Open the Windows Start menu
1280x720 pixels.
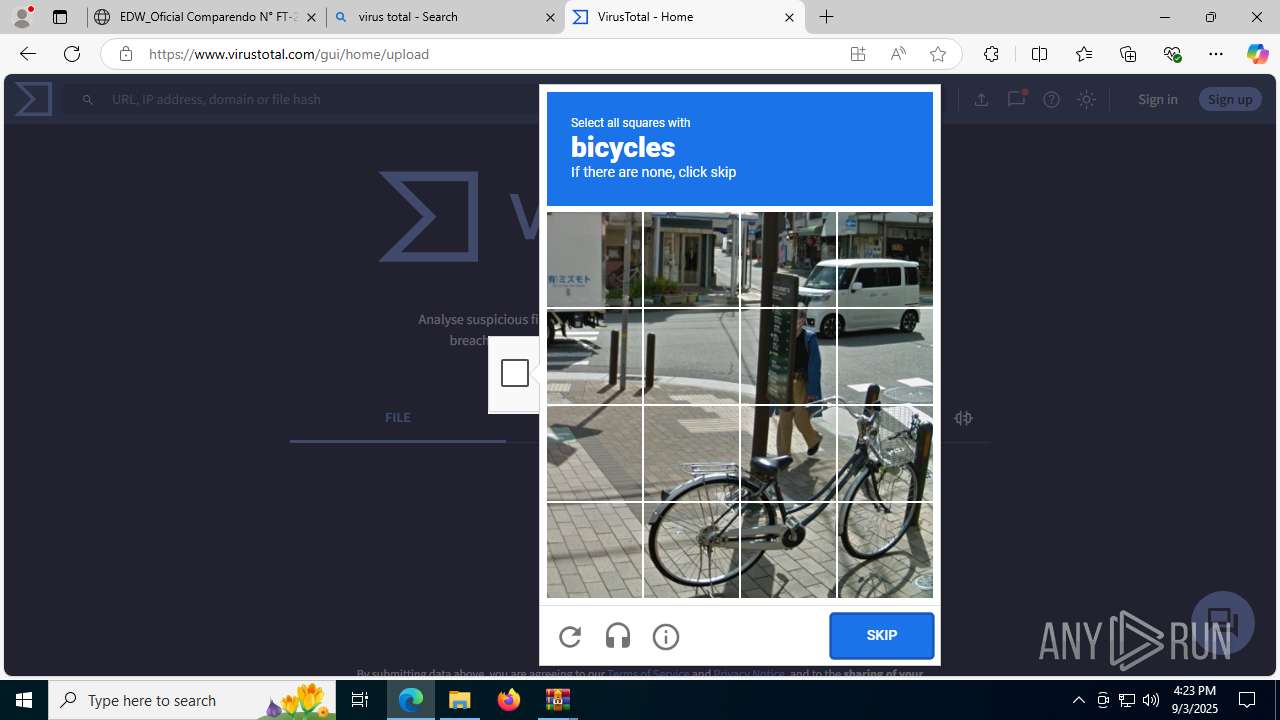pyautogui.click(x=24, y=700)
